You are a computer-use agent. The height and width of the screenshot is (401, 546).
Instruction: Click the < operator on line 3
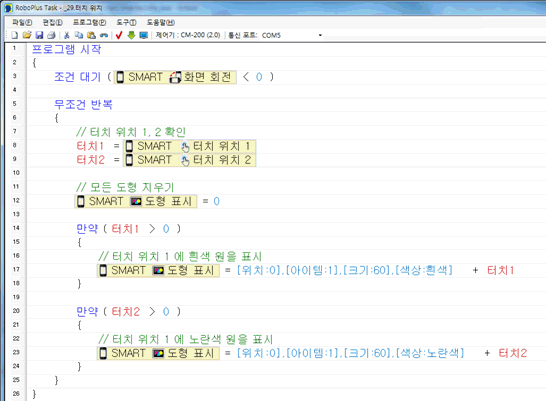(x=246, y=77)
